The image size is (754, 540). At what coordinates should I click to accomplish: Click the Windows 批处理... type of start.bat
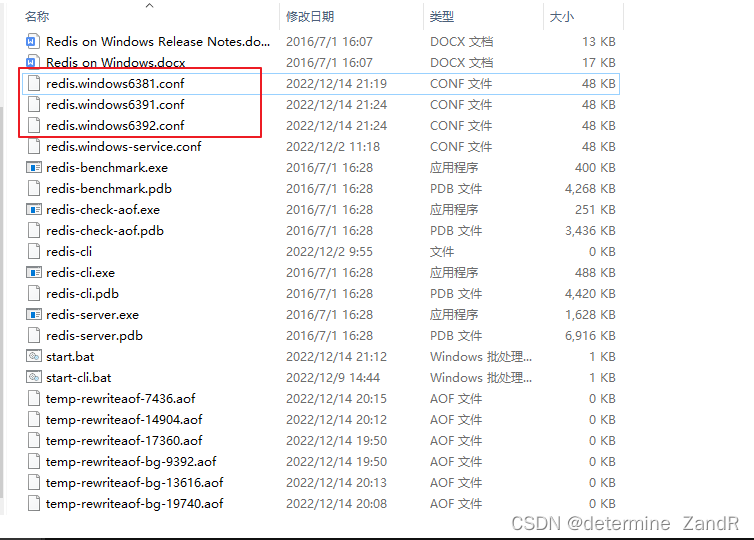pos(481,357)
